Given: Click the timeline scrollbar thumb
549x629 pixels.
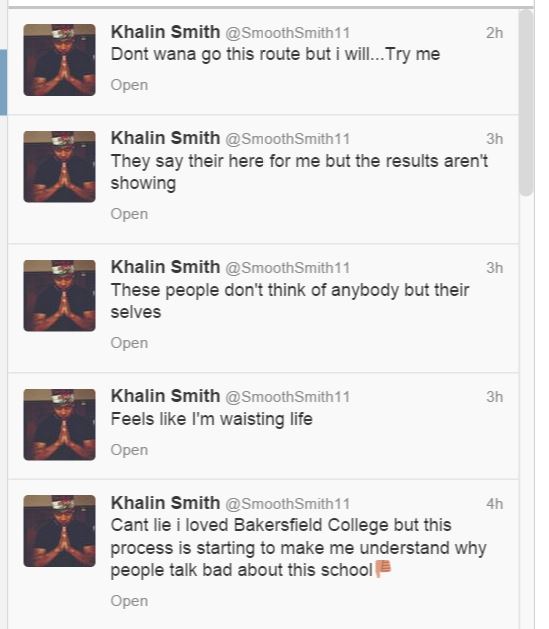Looking at the screenshot, I should pyautogui.click(x=526, y=102).
